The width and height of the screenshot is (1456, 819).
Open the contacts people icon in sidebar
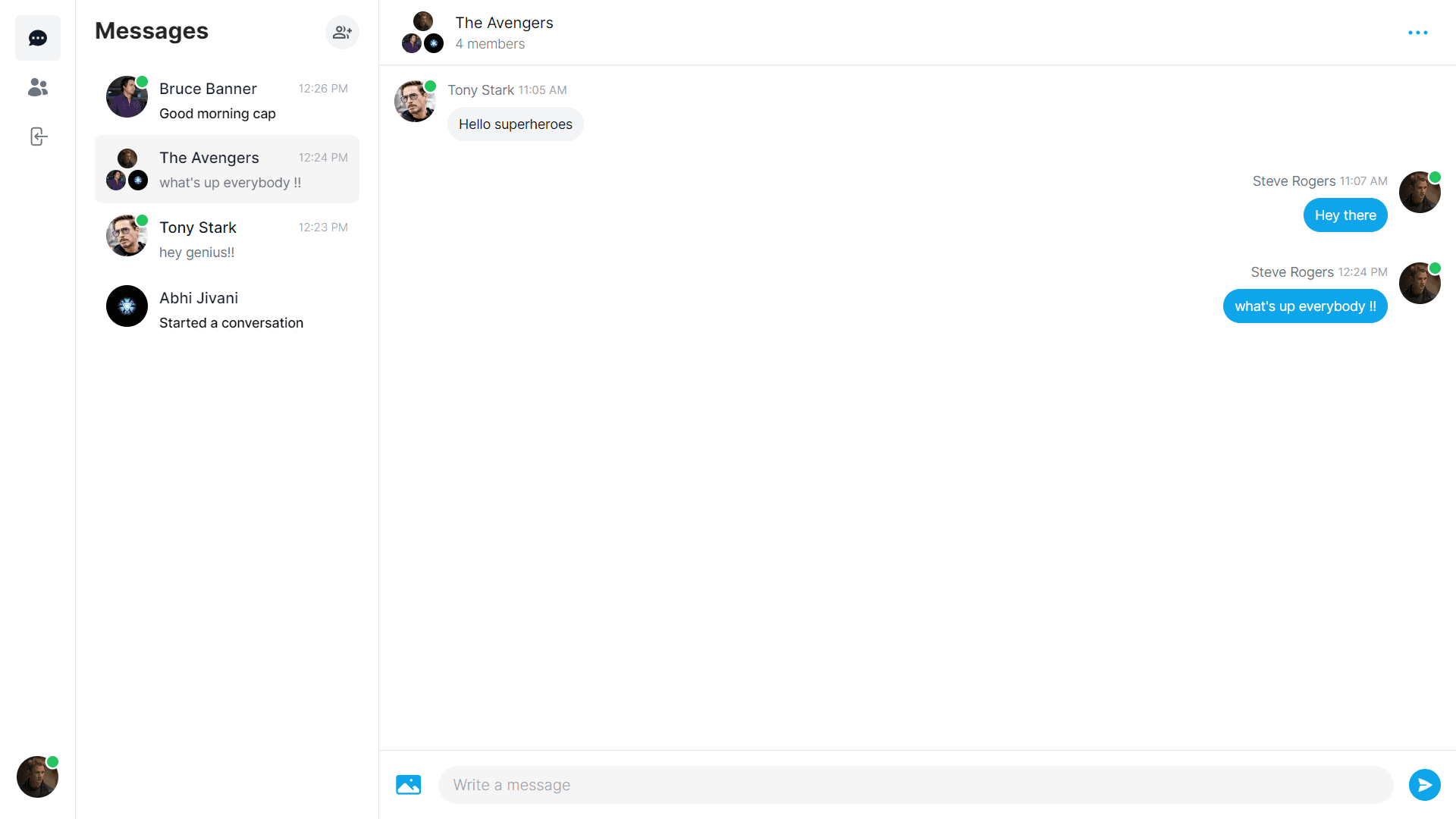point(38,87)
